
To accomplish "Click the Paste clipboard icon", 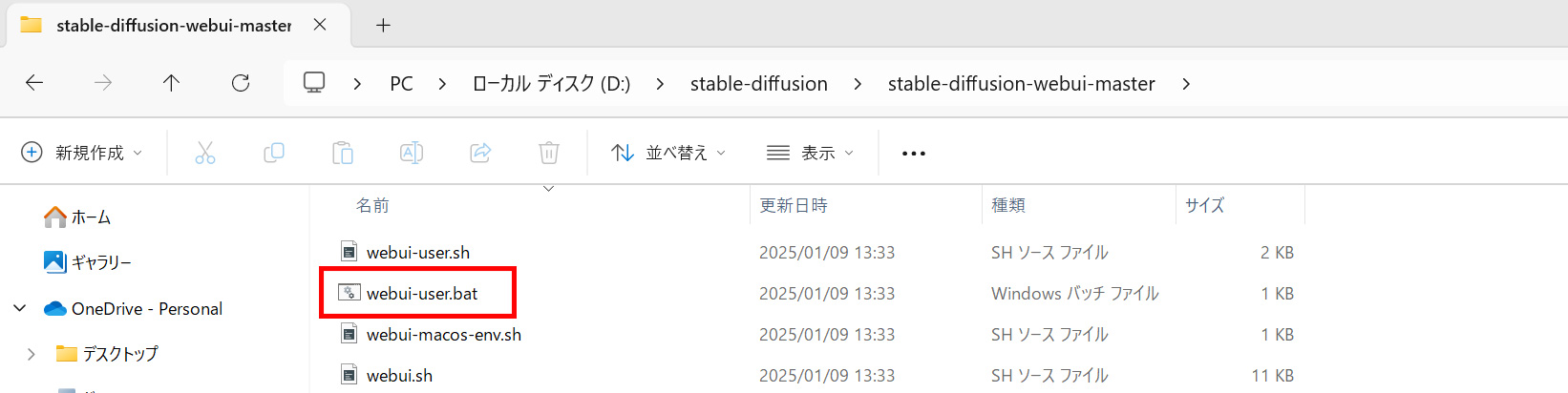I will pyautogui.click(x=343, y=153).
